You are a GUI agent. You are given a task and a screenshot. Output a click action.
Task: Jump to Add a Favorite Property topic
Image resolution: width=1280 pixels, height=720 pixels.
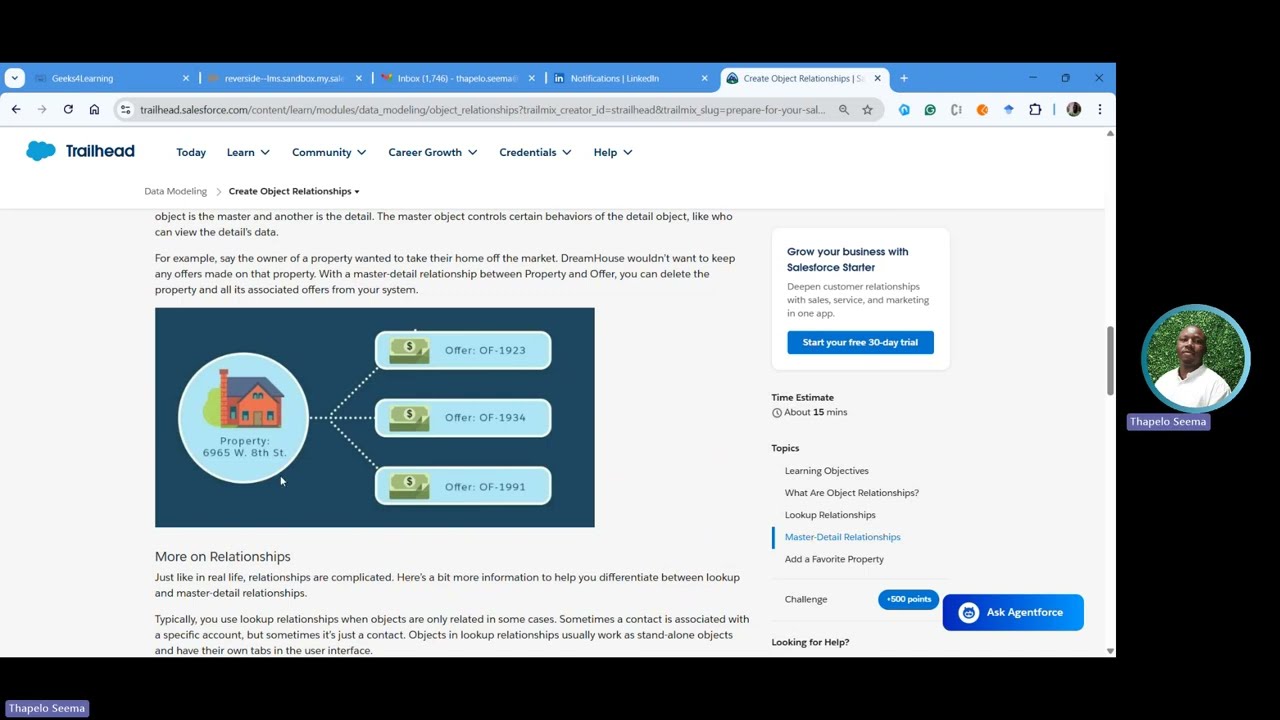(834, 559)
